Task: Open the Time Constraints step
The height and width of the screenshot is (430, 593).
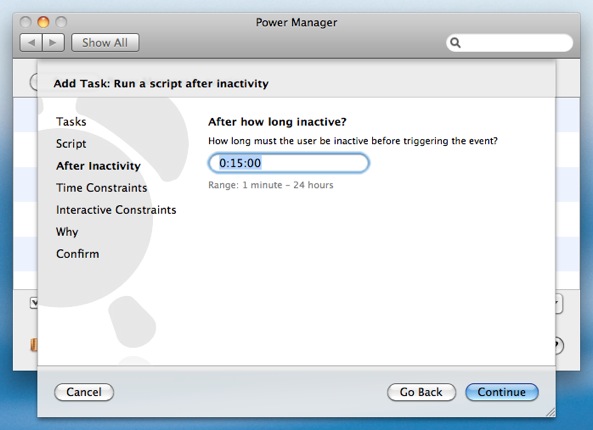Action: 102,188
